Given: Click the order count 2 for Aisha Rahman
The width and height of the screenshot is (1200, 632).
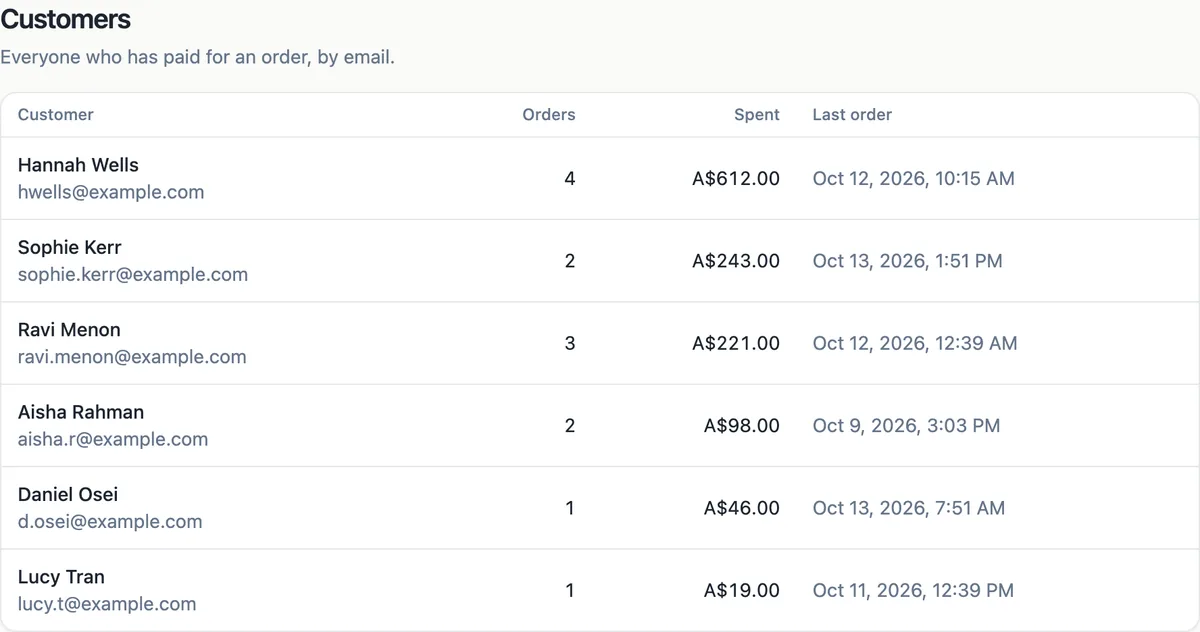Looking at the screenshot, I should (570, 426).
